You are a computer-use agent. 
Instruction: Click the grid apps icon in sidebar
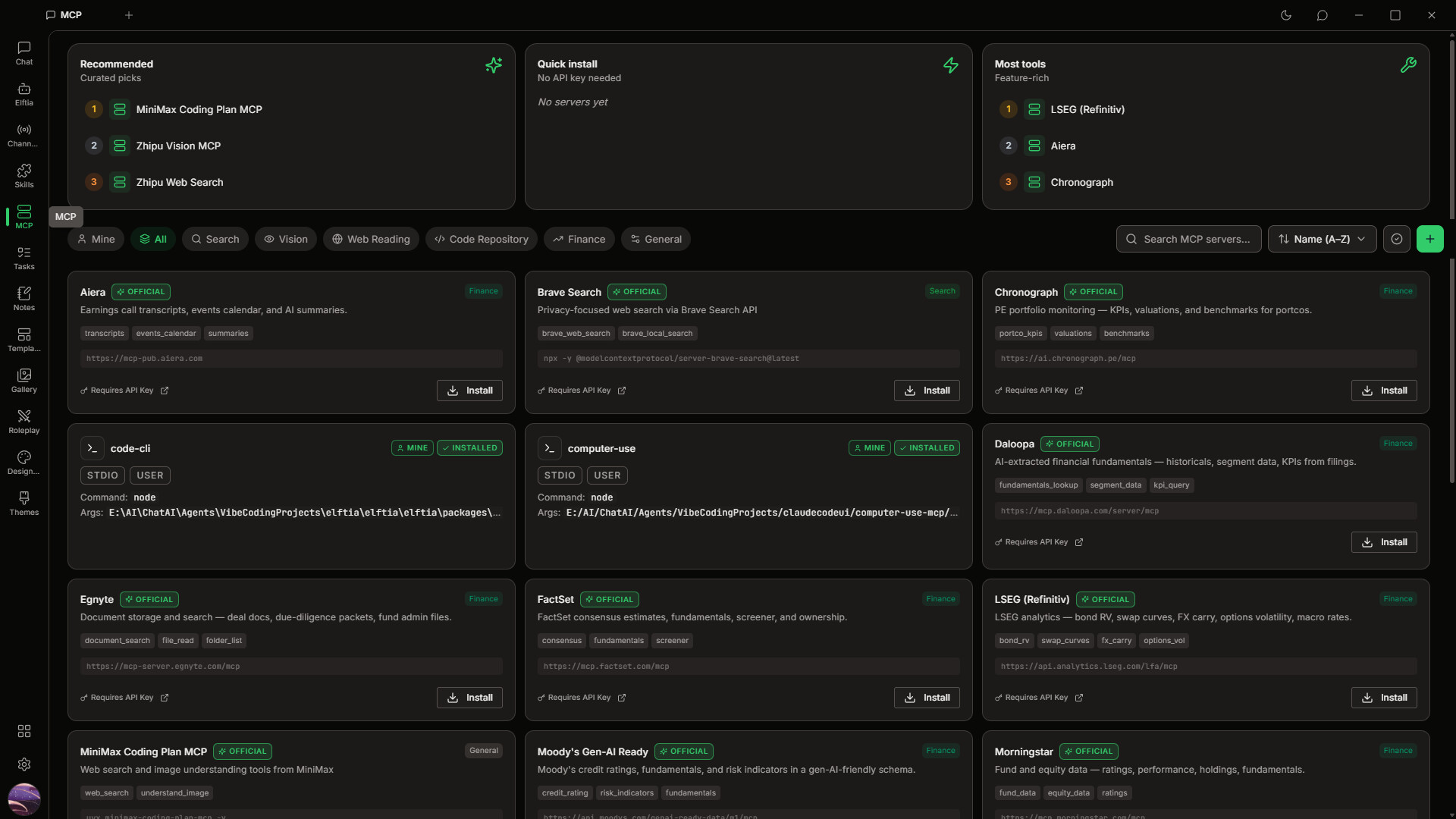click(24, 731)
